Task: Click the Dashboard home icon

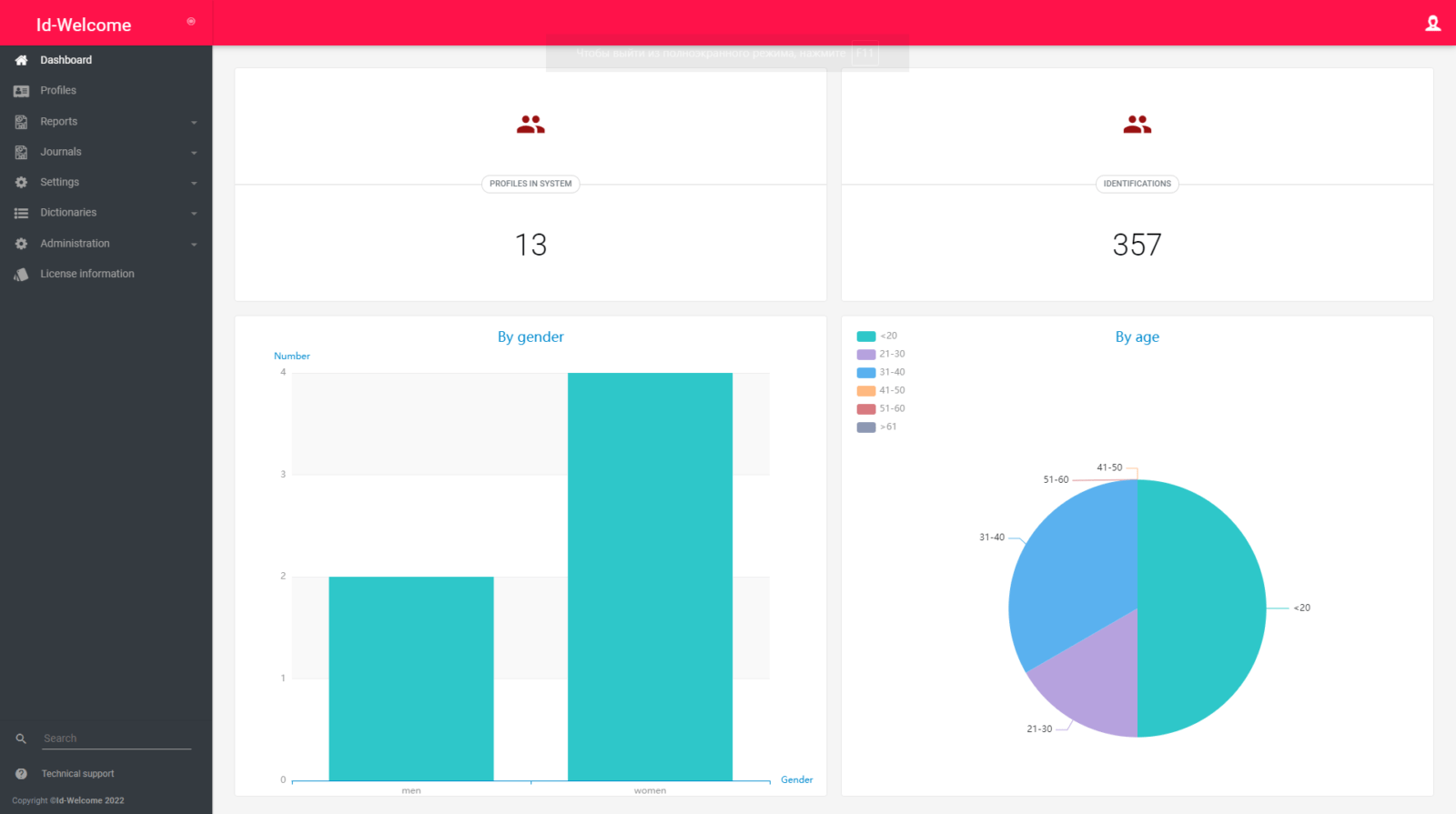Action: (21, 60)
